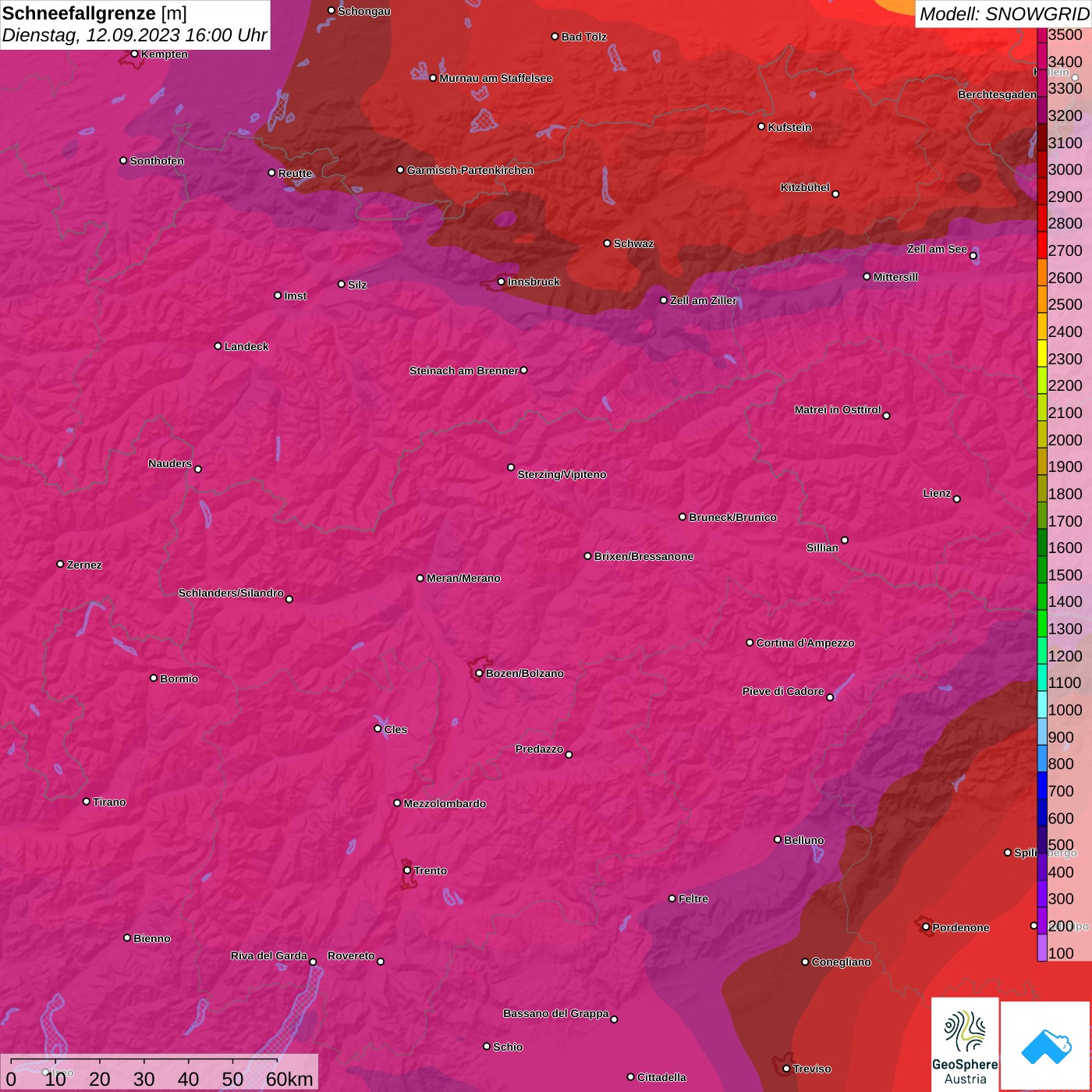Screen dimensions: 1092x1092
Task: Click the 'Landeck' label
Action: 246,346
